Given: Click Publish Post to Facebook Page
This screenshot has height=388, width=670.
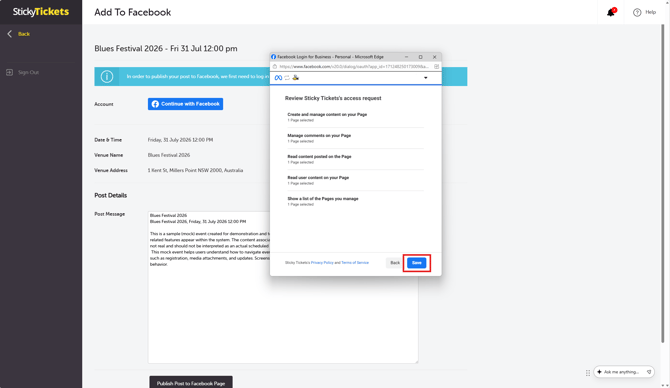Looking at the screenshot, I should pyautogui.click(x=191, y=383).
